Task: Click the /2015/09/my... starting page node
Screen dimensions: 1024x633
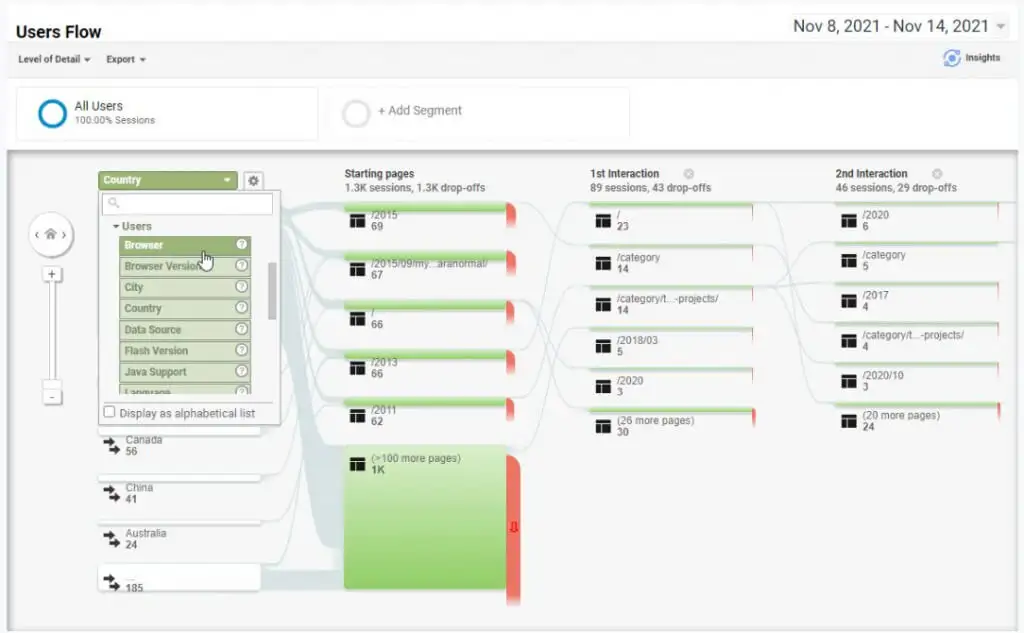Action: (x=424, y=265)
